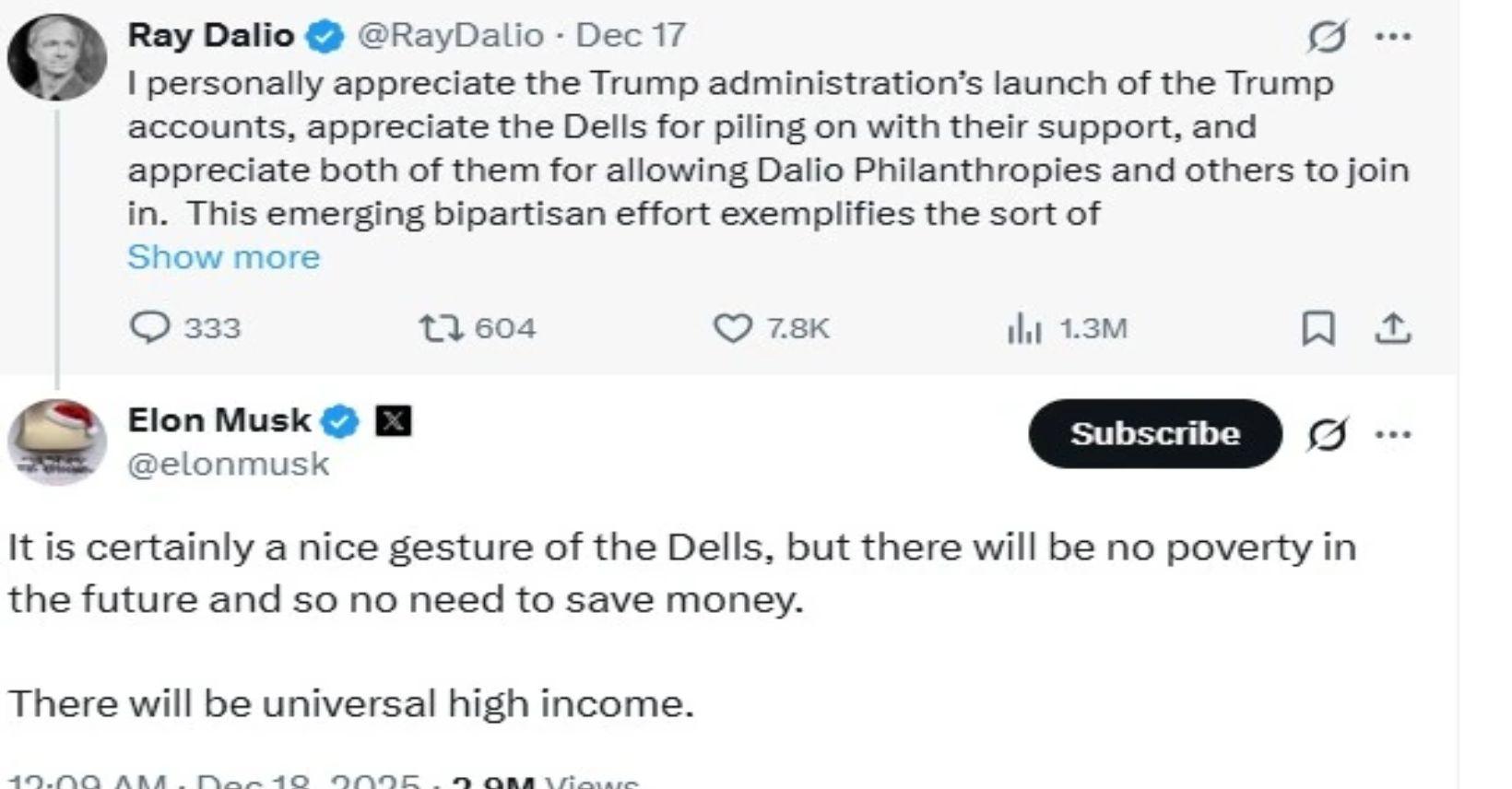Expand Ray Dalio's post with Show more

coord(223,257)
